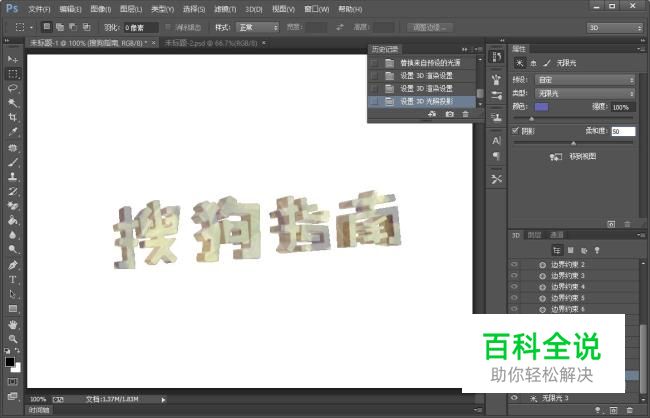
Task: Set history brush source for 替换来自预设的光源 state
Action: point(374,63)
